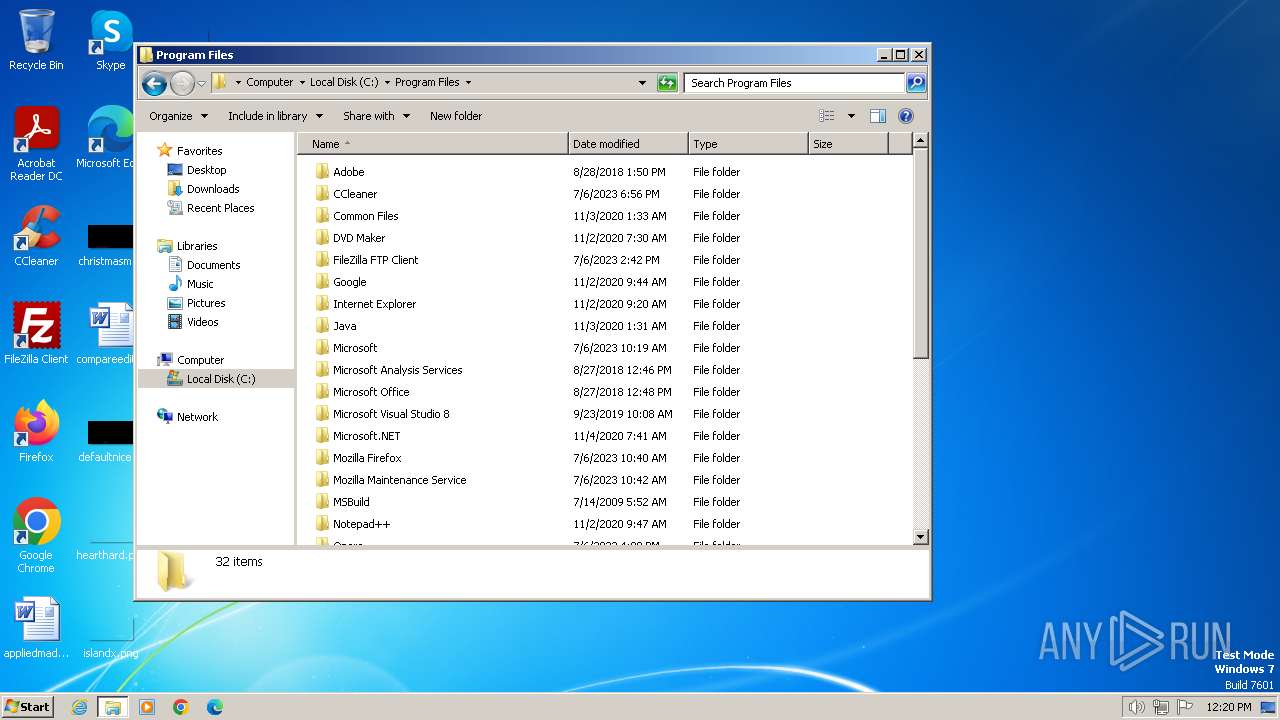Select the Adobe folder icon

(x=322, y=172)
